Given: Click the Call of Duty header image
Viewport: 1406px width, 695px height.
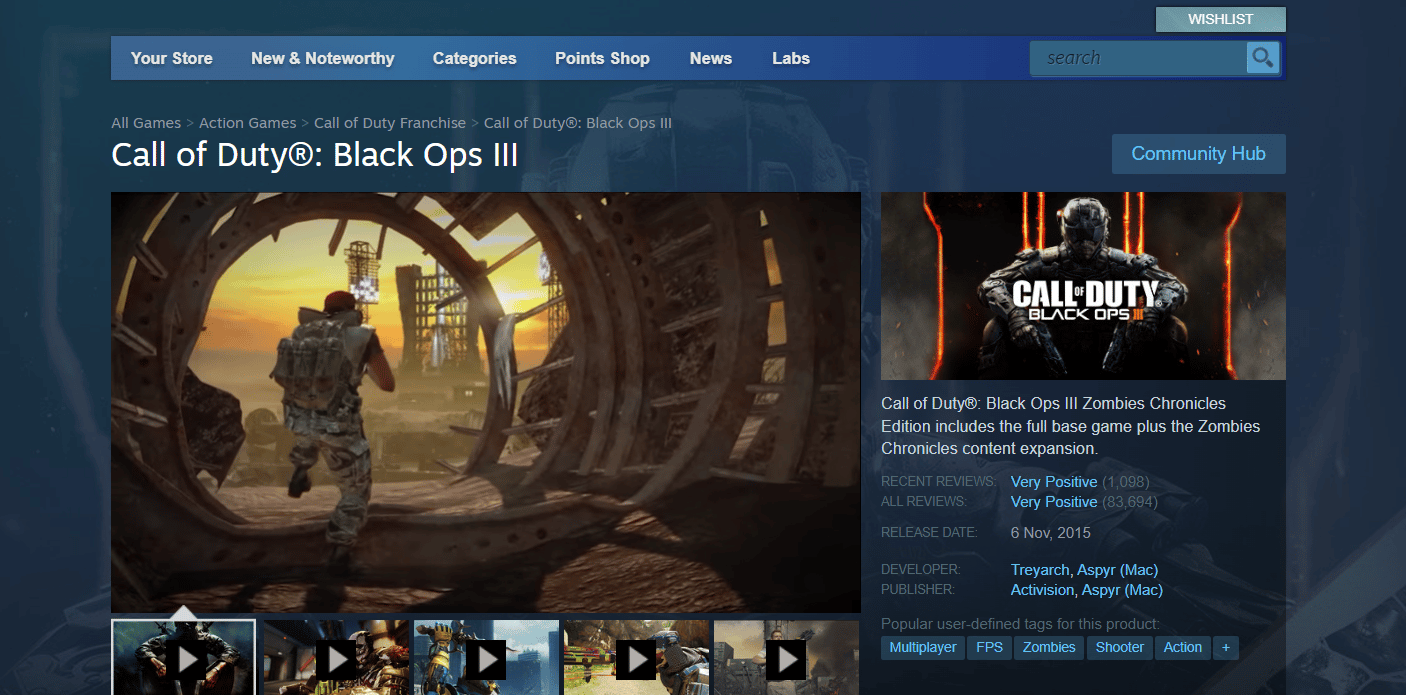Looking at the screenshot, I should click(x=1083, y=286).
